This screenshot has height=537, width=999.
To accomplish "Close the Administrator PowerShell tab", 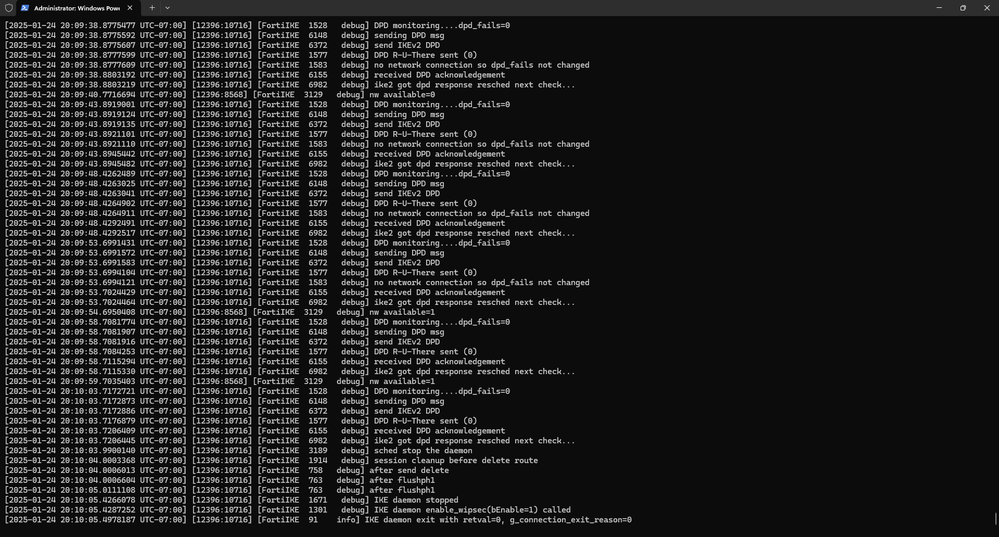I will (x=130, y=7).
